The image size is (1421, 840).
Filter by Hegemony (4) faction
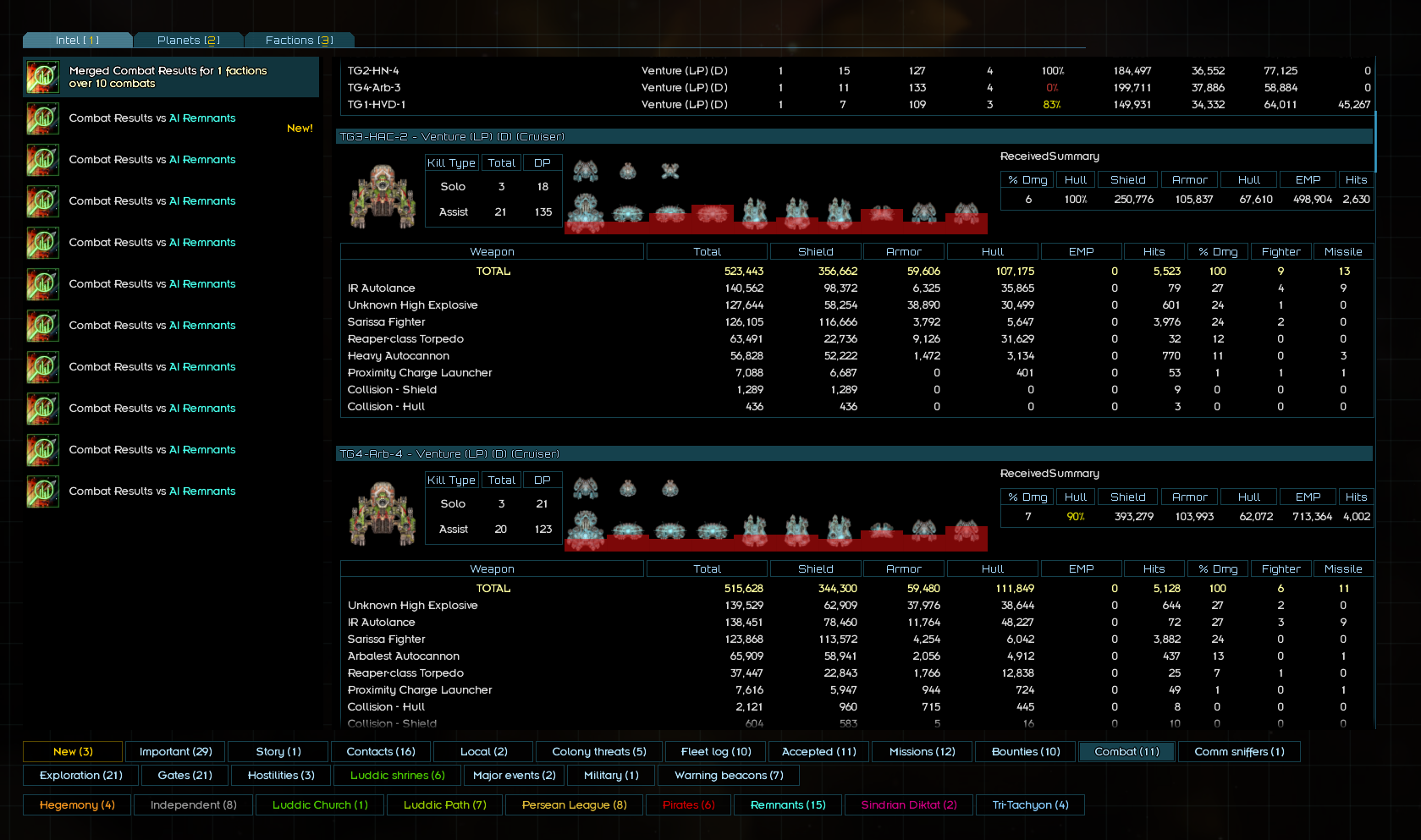pos(77,804)
